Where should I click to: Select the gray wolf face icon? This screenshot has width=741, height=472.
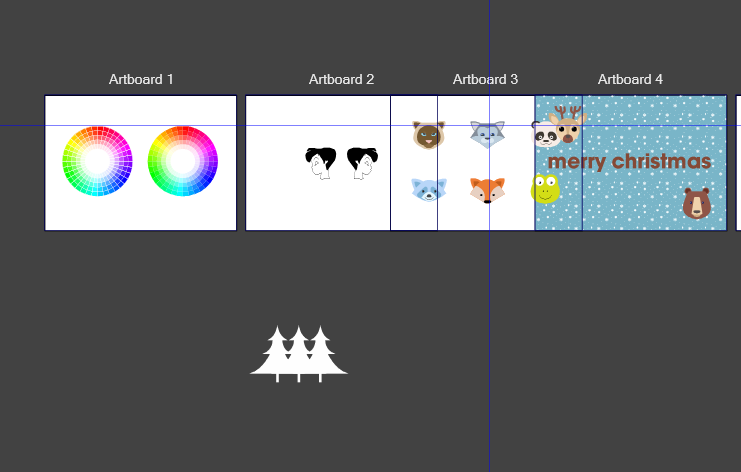pyautogui.click(x=487, y=134)
